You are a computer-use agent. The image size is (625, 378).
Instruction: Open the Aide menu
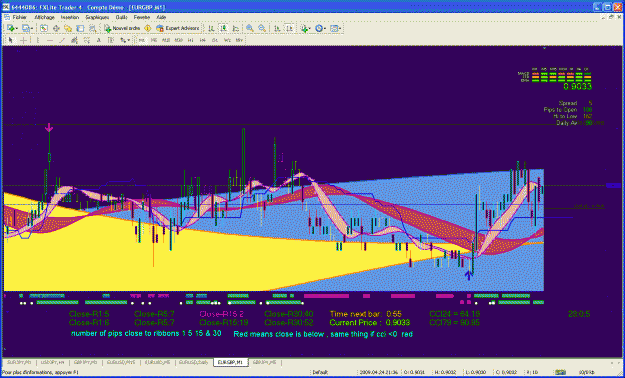(x=161, y=18)
